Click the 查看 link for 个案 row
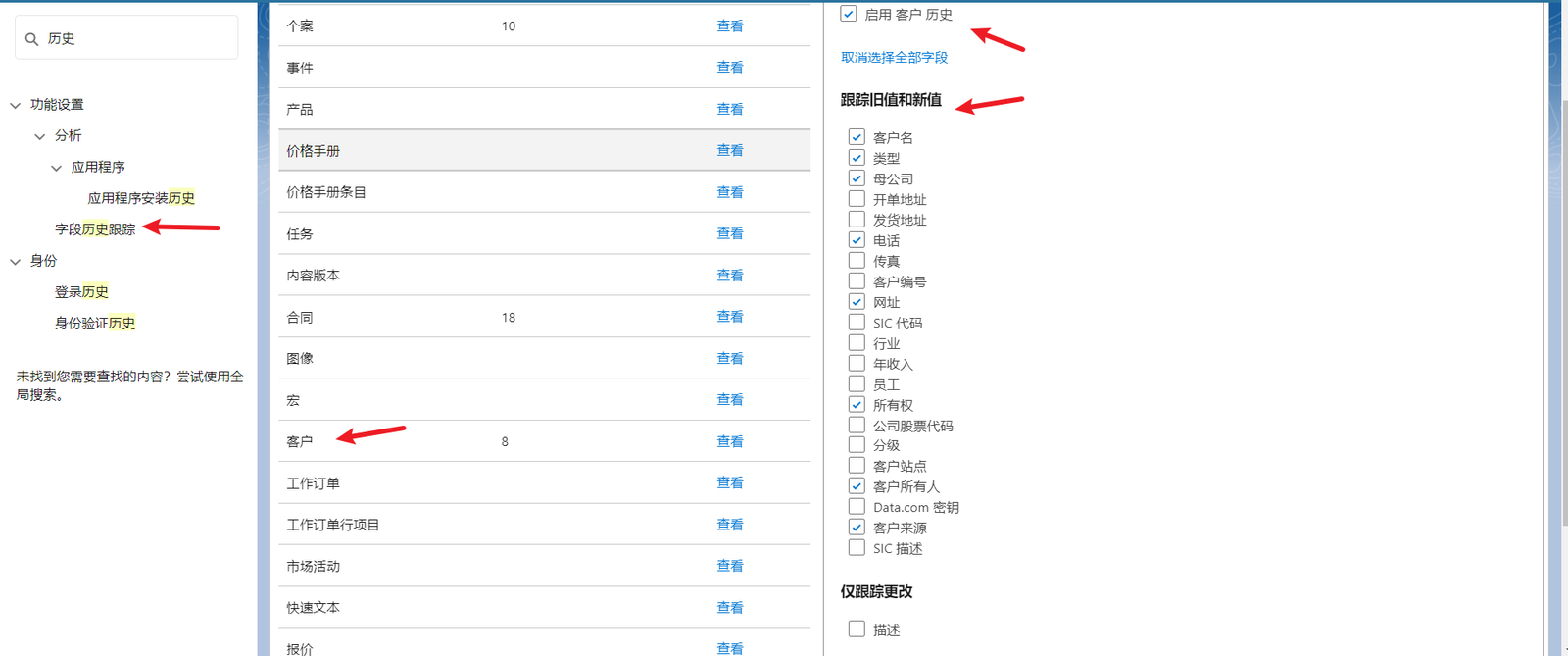The height and width of the screenshot is (656, 1568). [x=729, y=26]
